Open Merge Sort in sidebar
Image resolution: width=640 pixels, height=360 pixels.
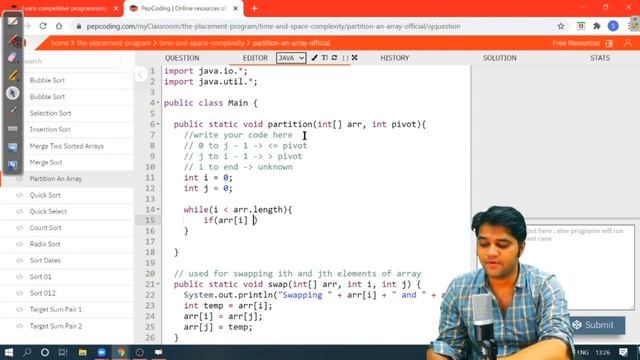pyautogui.click(x=46, y=162)
